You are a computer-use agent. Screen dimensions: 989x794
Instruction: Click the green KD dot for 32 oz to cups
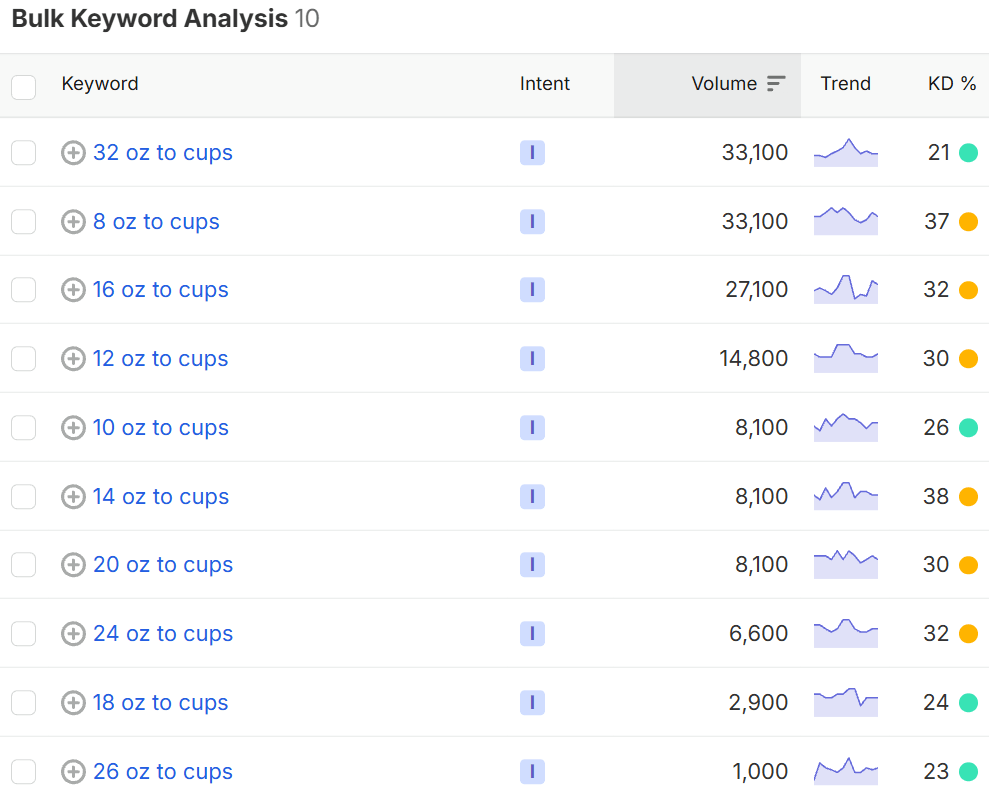tap(968, 153)
